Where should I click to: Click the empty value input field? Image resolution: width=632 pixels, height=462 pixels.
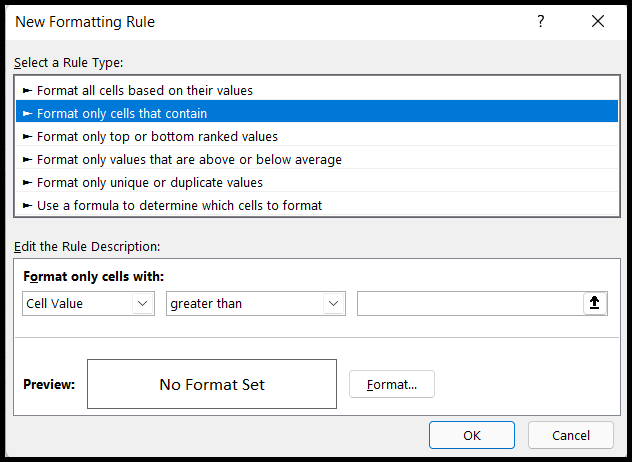pyautogui.click(x=468, y=304)
